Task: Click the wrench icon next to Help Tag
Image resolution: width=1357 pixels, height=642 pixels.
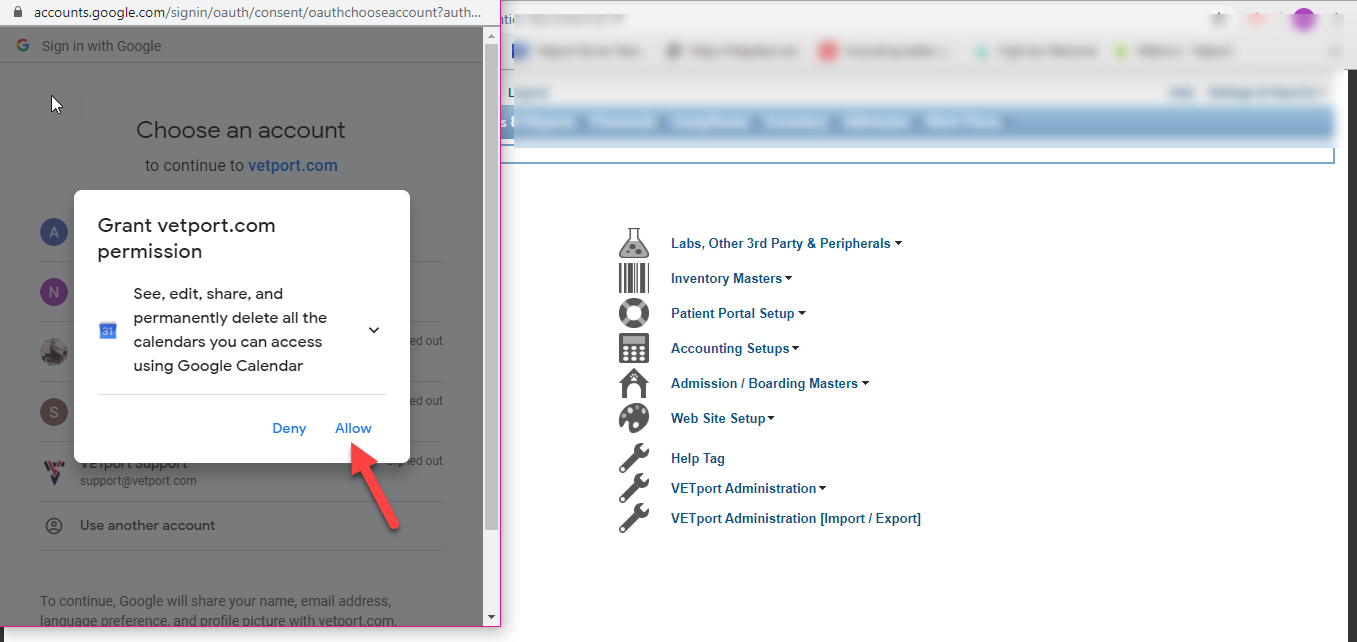Action: (634, 458)
